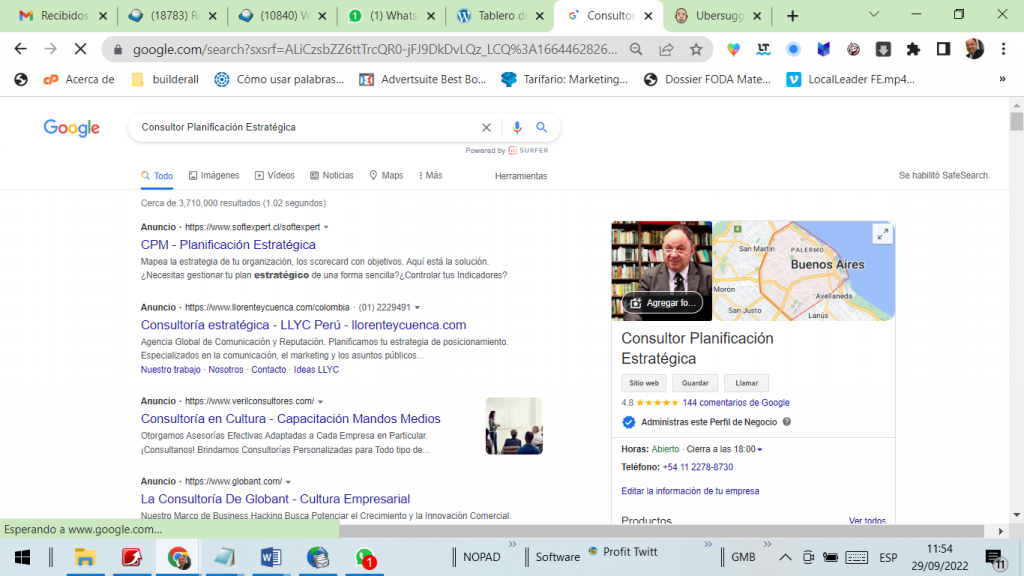Image resolution: width=1024 pixels, height=576 pixels.
Task: Switch to the Recibidos Gmail tab
Action: pyautogui.click(x=63, y=16)
